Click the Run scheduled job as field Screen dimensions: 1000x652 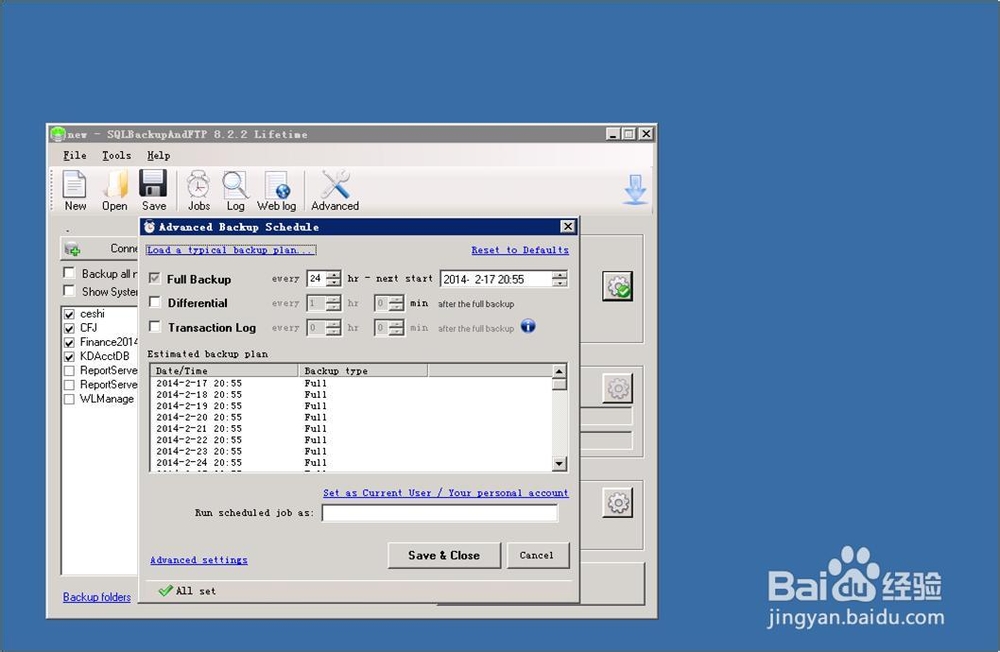coord(440,513)
